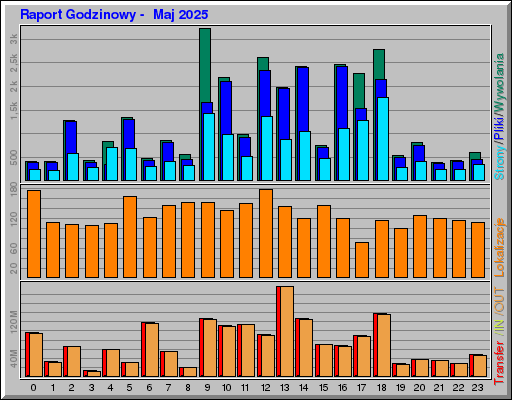Click the hour label "19" on the x-axis
Viewport: 512px width, 400px height.
(400, 388)
